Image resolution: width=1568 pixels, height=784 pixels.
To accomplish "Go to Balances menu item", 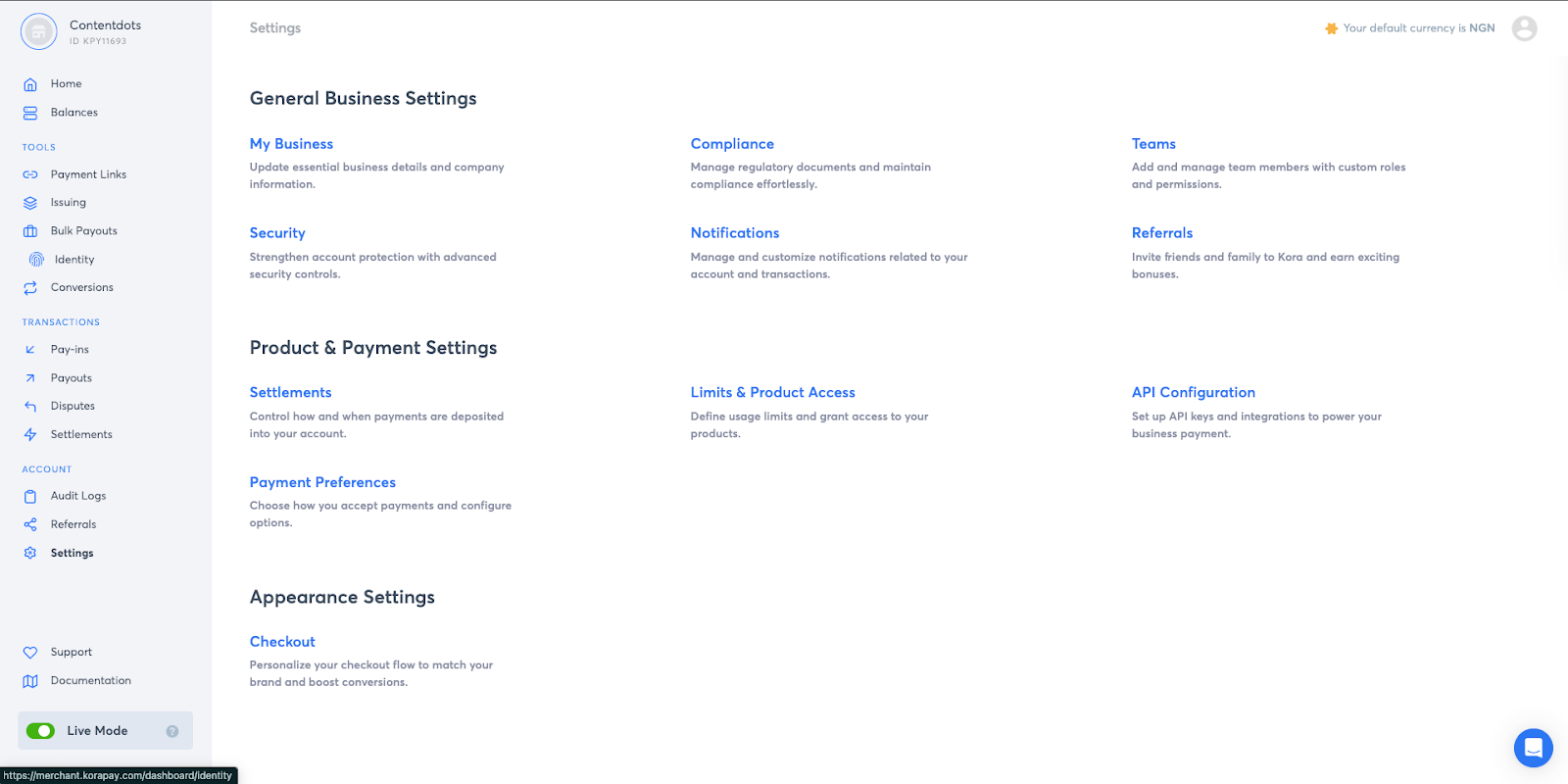I will (74, 113).
